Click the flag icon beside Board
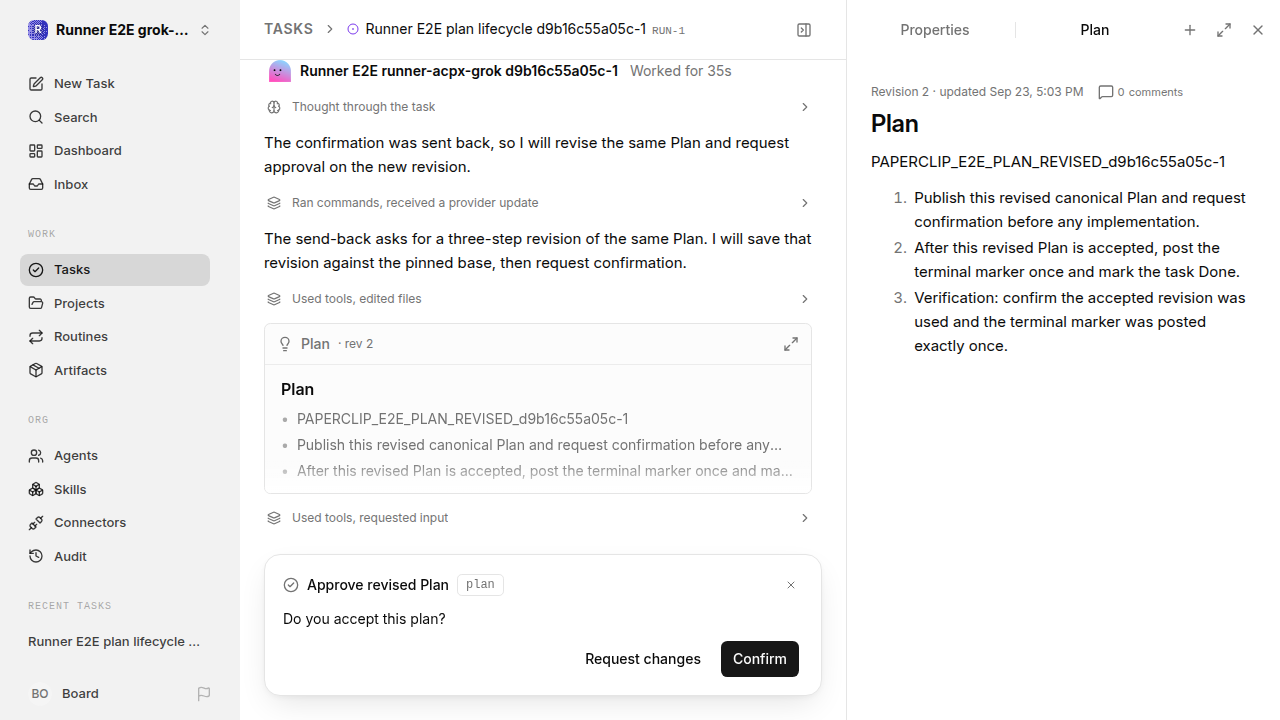The image size is (1280, 720). pos(204,694)
